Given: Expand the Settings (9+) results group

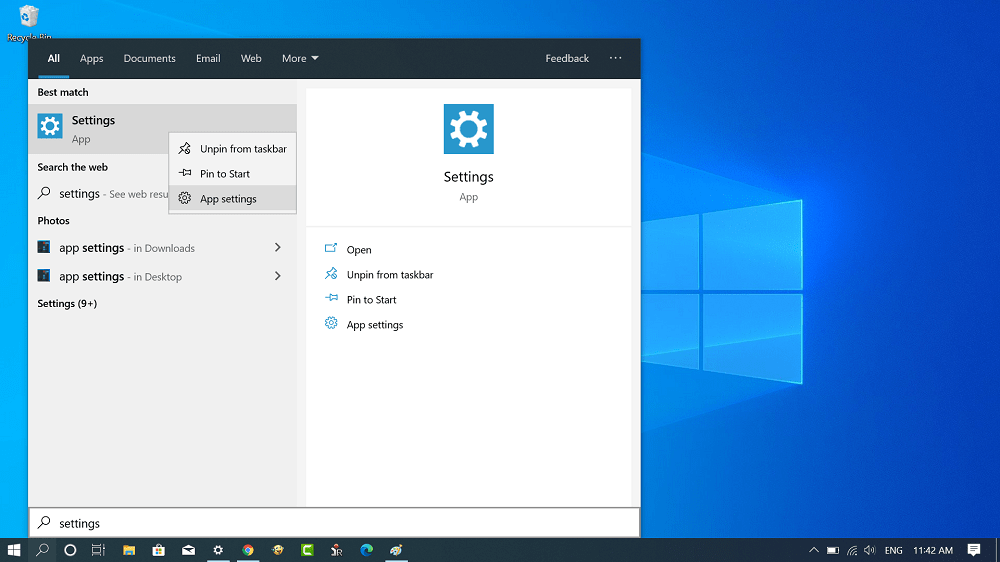Looking at the screenshot, I should (67, 304).
